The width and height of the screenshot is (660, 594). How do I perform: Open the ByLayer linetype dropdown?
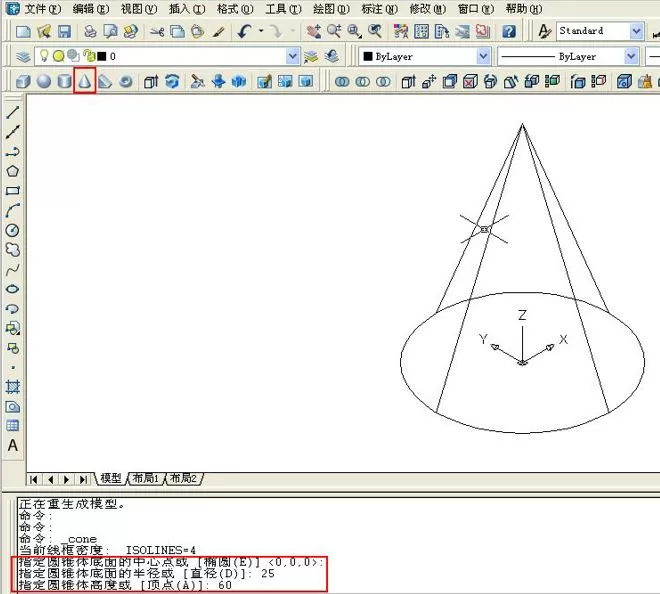[631, 56]
